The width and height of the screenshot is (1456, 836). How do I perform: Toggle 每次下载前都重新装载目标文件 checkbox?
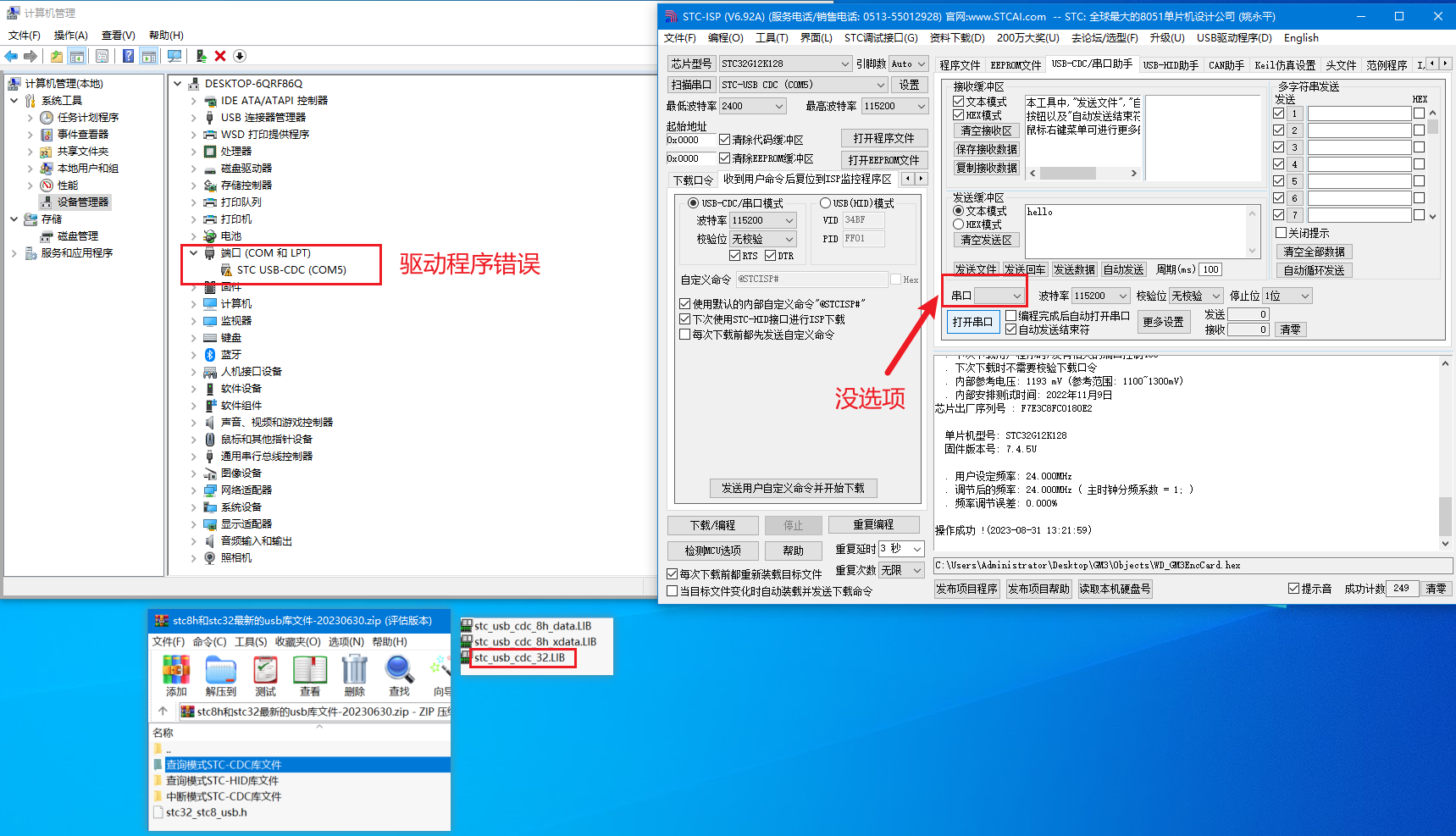point(673,574)
